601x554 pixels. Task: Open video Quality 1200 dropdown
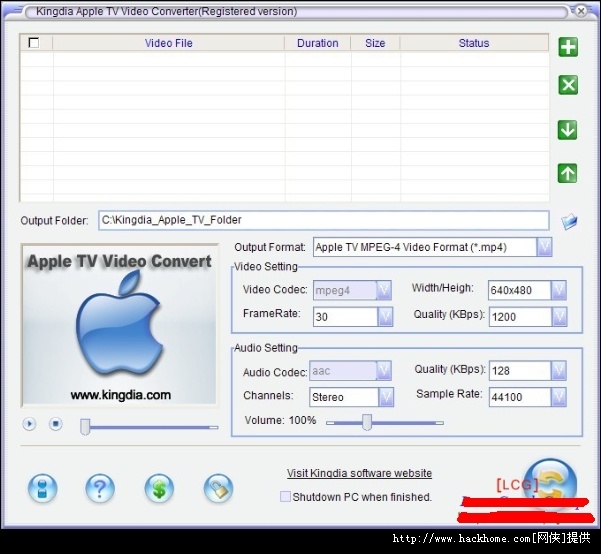tap(559, 317)
